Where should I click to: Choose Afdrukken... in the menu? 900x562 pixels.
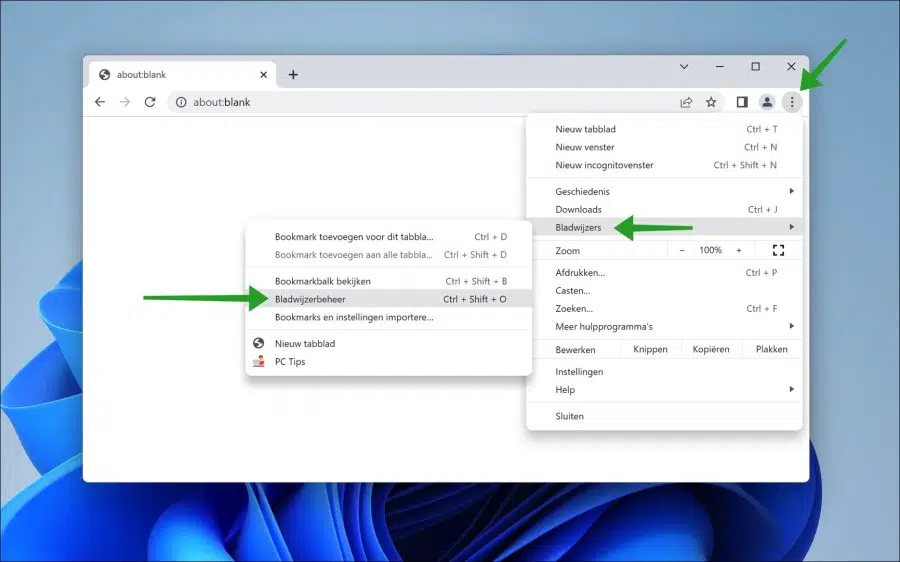[664, 273]
